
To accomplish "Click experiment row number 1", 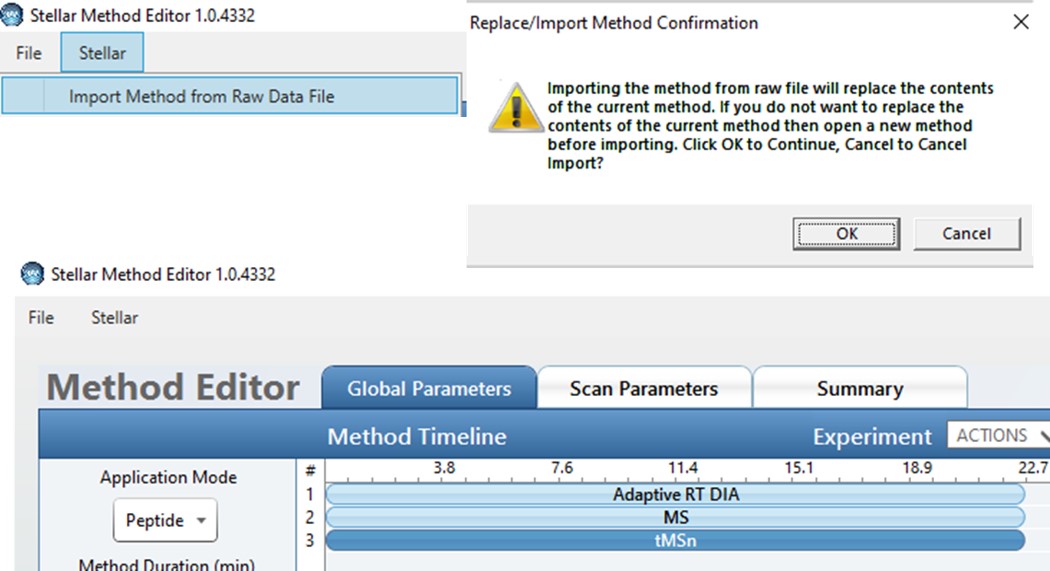I will click(309, 495).
